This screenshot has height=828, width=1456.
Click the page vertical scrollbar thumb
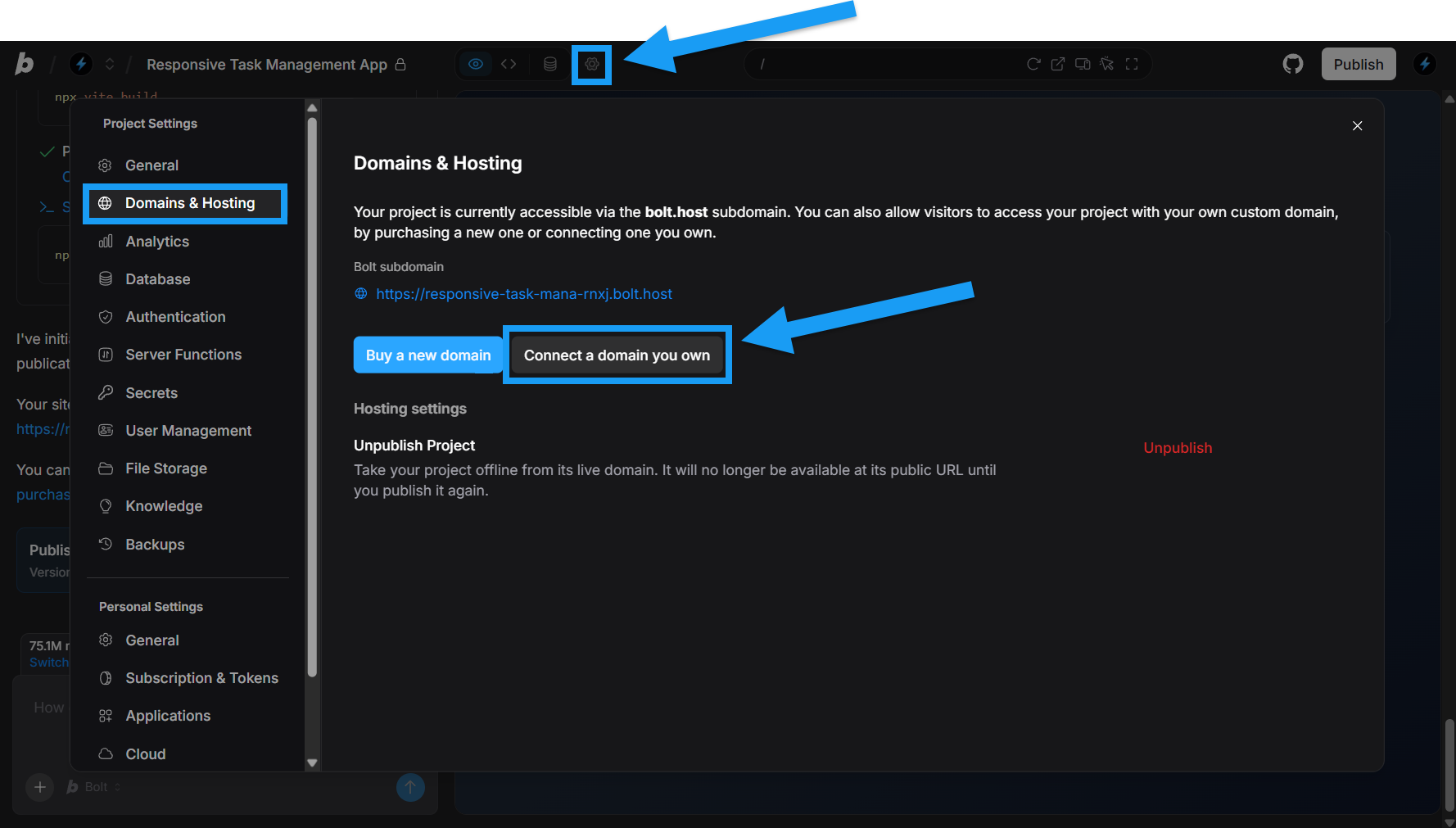(1449, 765)
